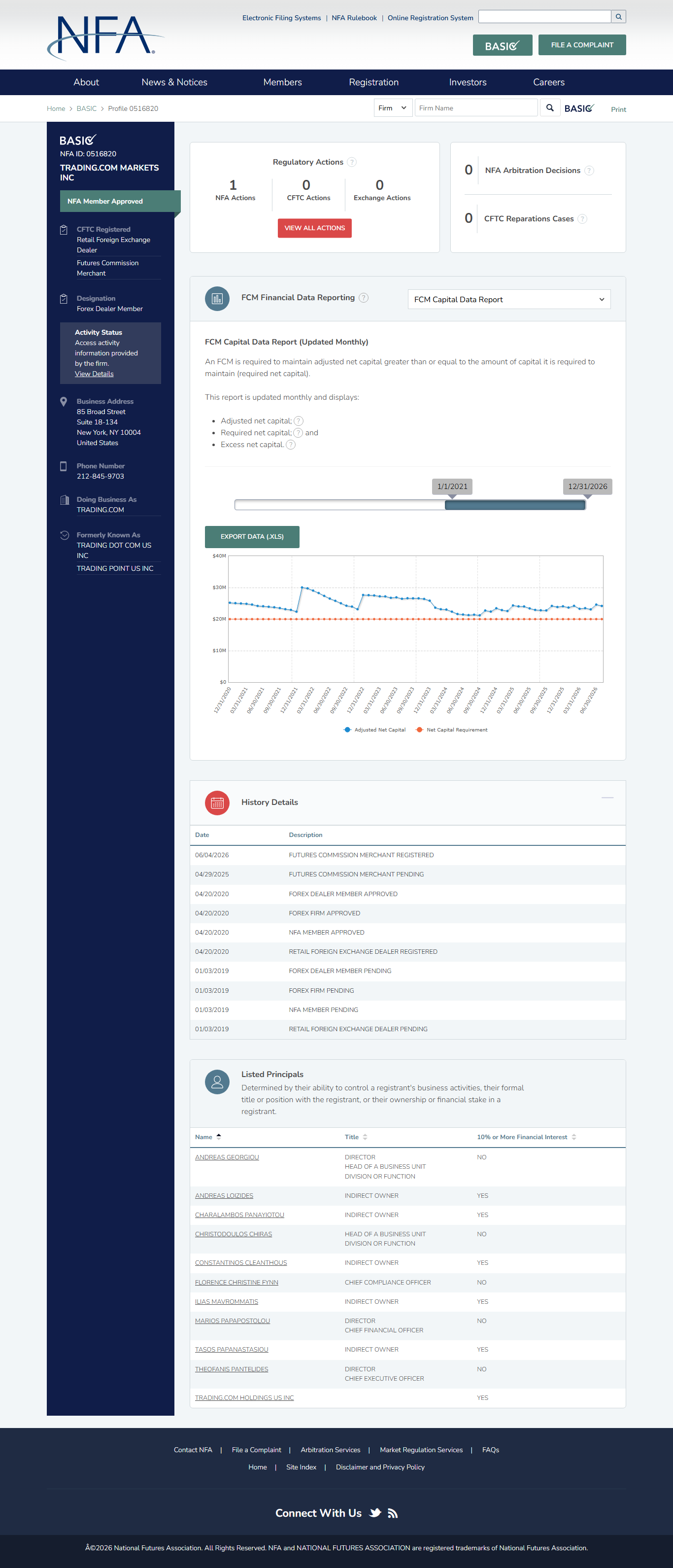Click the NFA logo in the header
This screenshot has height=1568, width=673.
106,38
